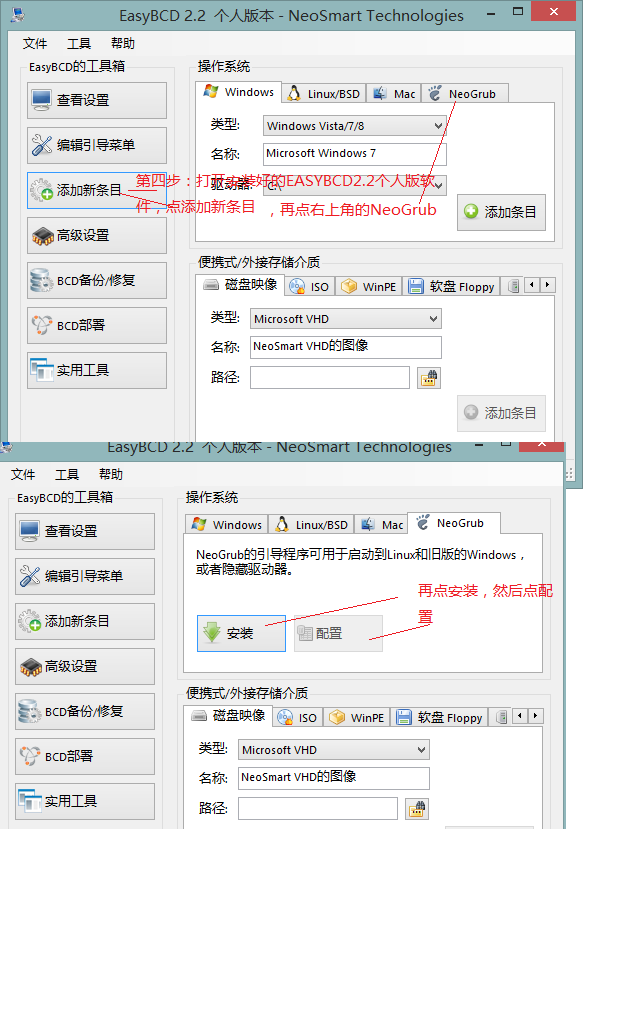
Task: Switch to Linux/BSD tab in lower window
Action: 312,524
